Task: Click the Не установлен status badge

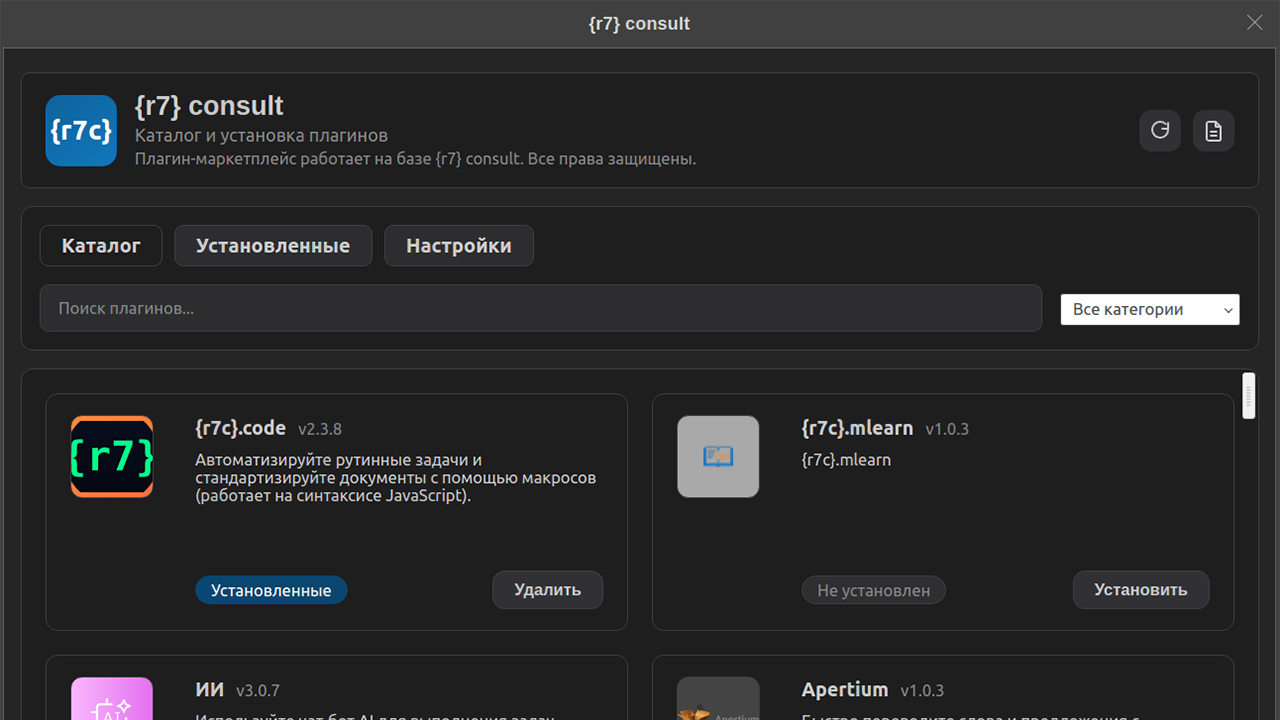Action: pos(873,590)
